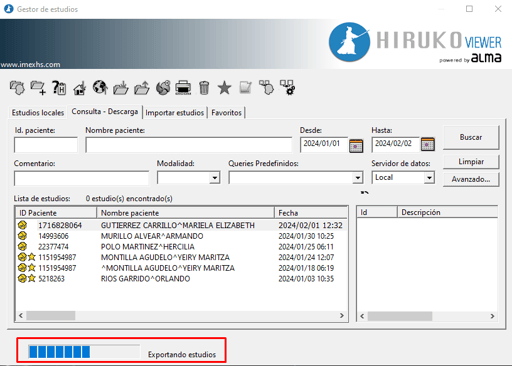
Task: Click the www.imexhs.com link in banner
Action: [30, 64]
